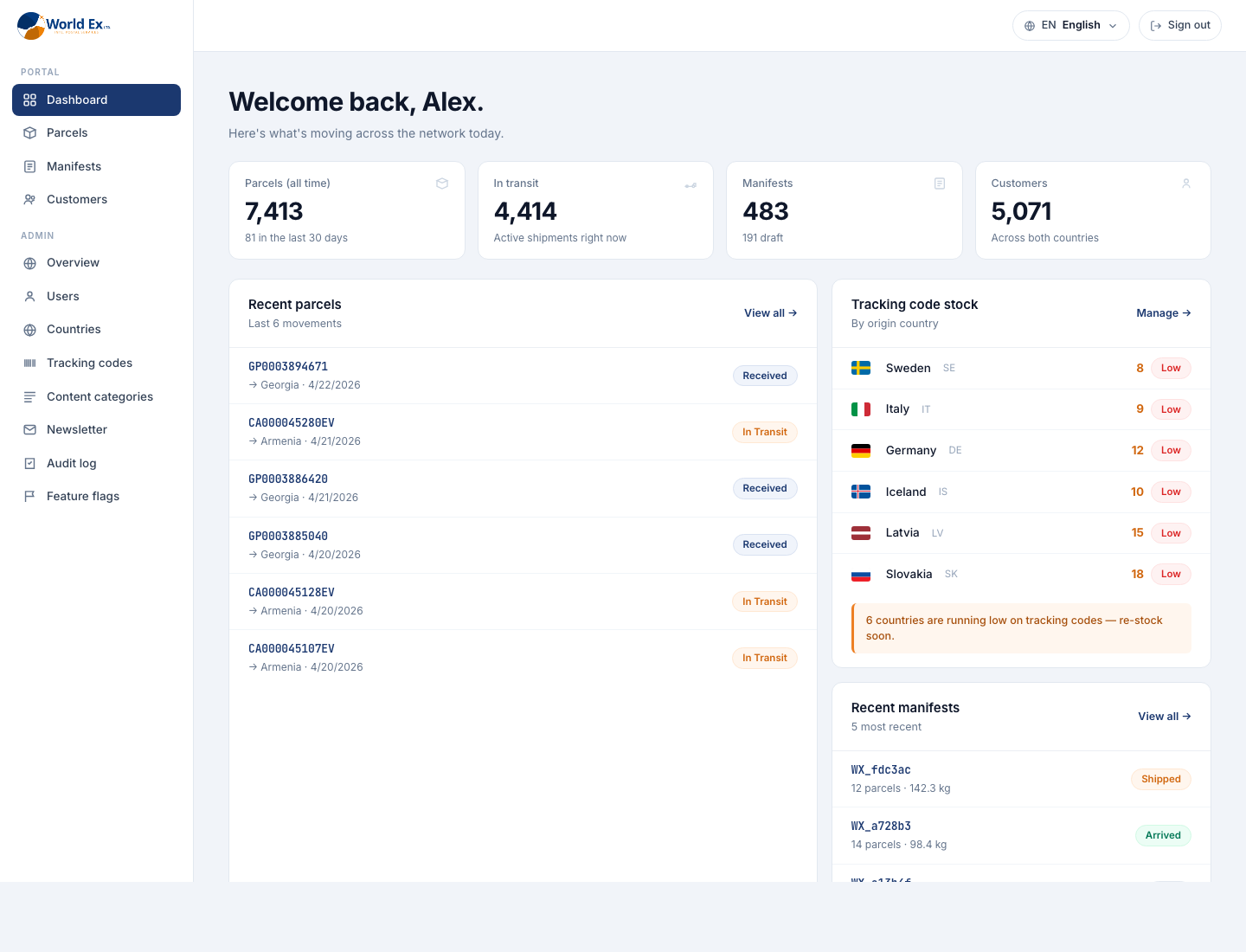Click the Feature flags flag icon

[x=29, y=497]
